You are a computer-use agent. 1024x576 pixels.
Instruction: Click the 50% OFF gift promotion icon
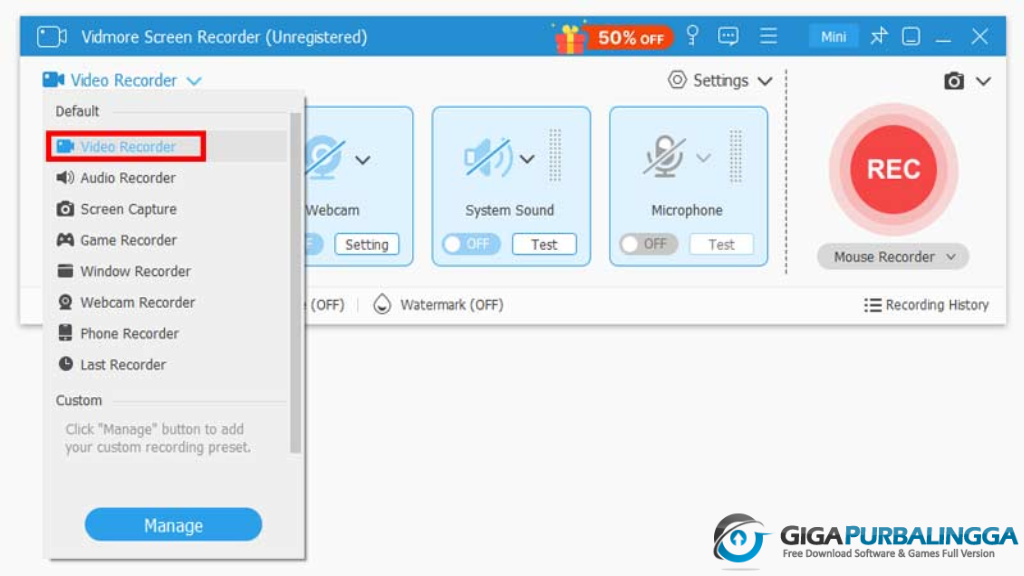tap(613, 37)
